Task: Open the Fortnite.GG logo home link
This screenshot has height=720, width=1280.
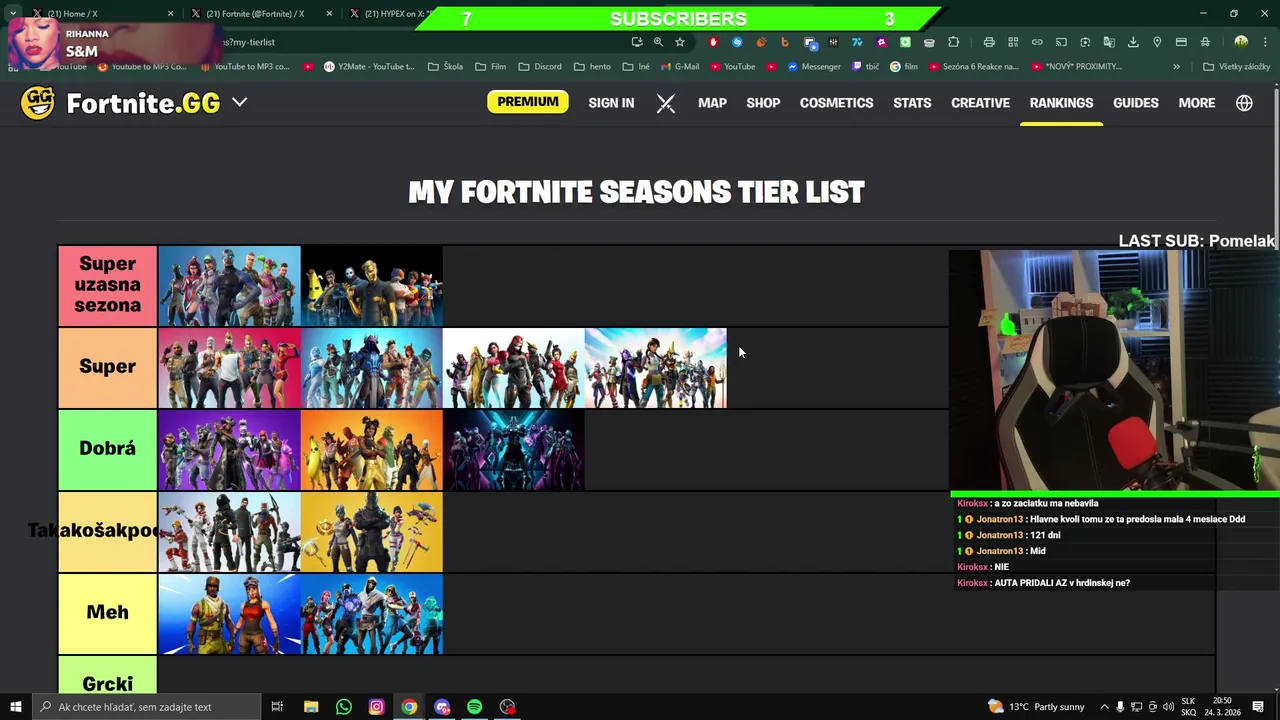Action: click(x=120, y=103)
